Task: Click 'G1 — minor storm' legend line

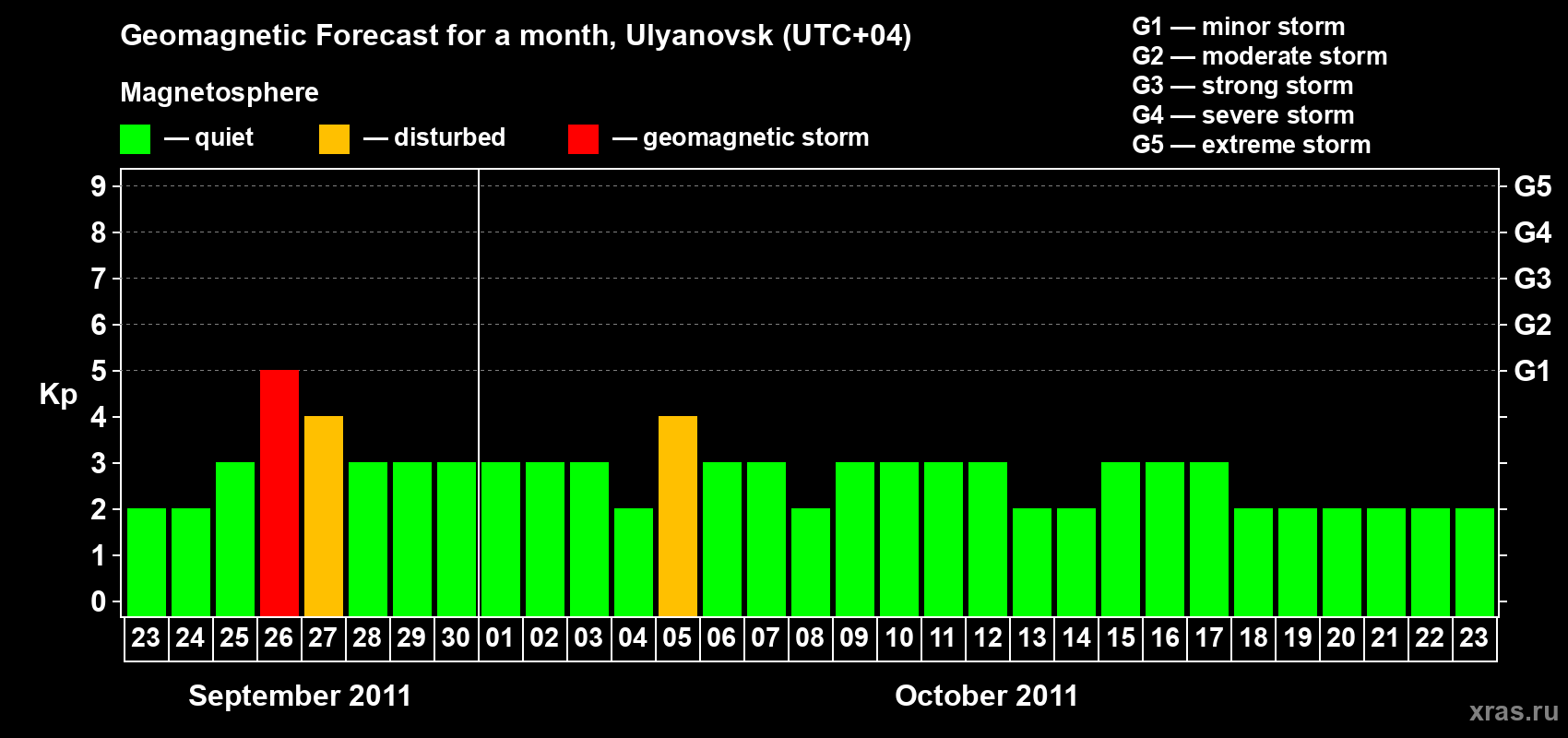Action: pos(1239,27)
